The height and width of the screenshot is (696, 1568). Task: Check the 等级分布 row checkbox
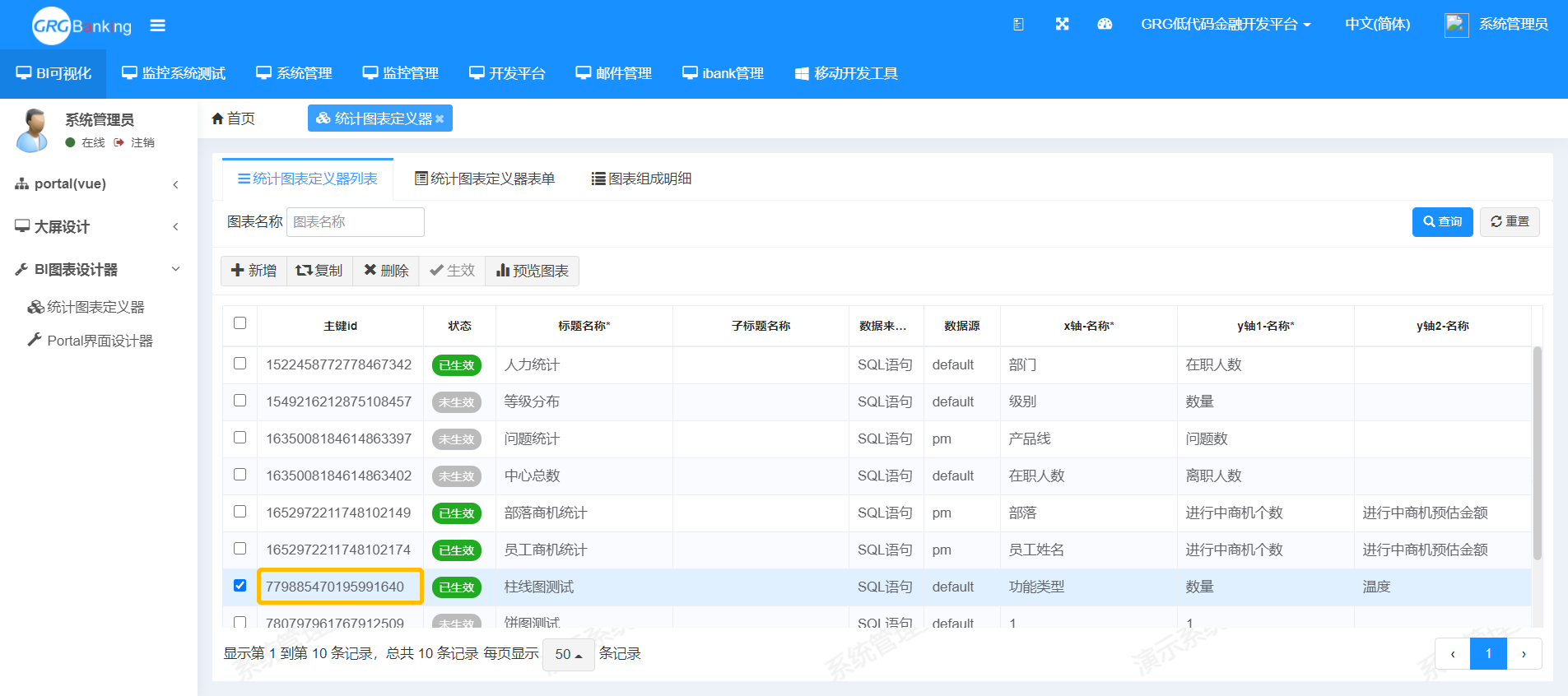[x=240, y=400]
